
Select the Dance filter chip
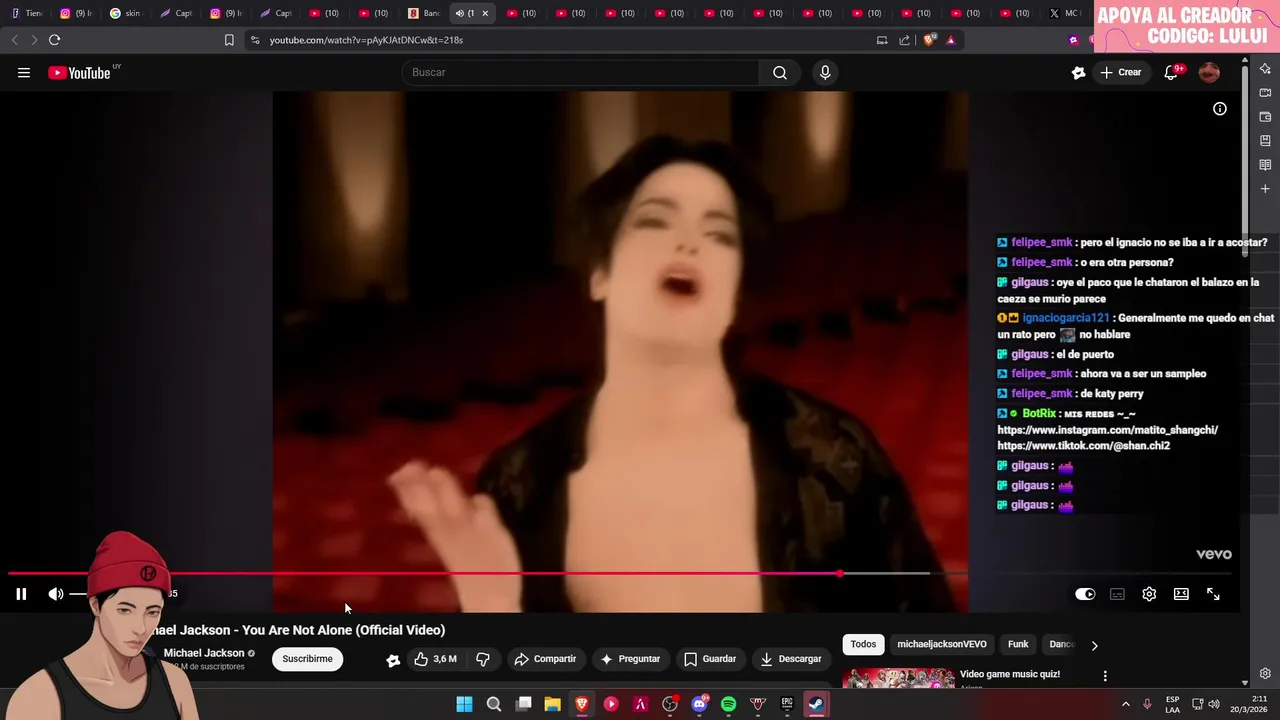tap(1060, 645)
